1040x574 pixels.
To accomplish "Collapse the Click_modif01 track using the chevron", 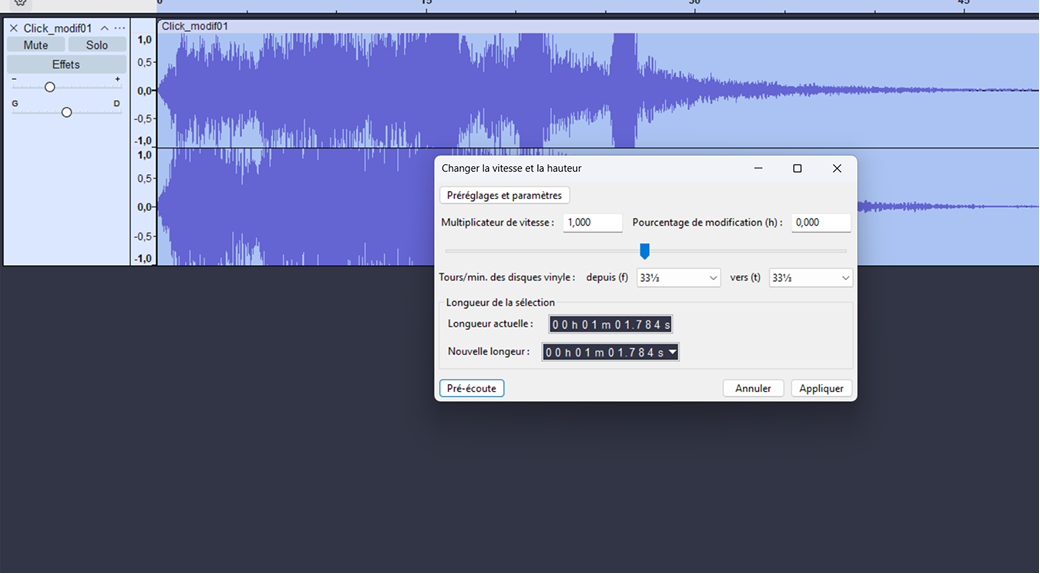I will pyautogui.click(x=105, y=28).
